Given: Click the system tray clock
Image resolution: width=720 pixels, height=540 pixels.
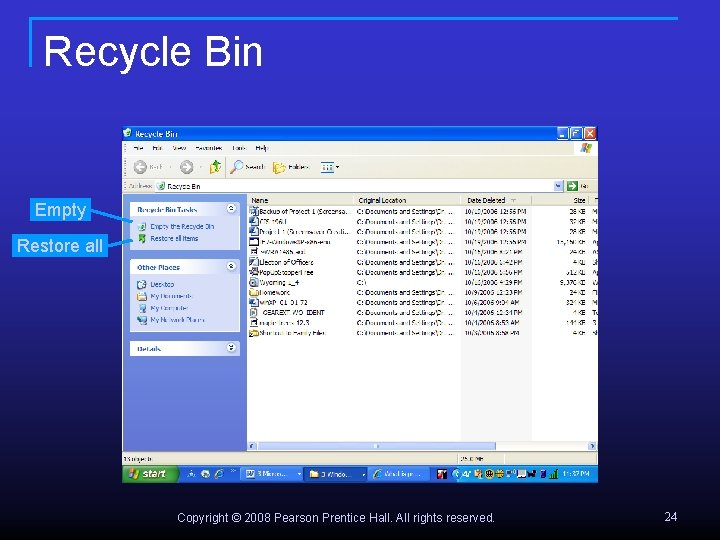Looking at the screenshot, I should pos(577,474).
